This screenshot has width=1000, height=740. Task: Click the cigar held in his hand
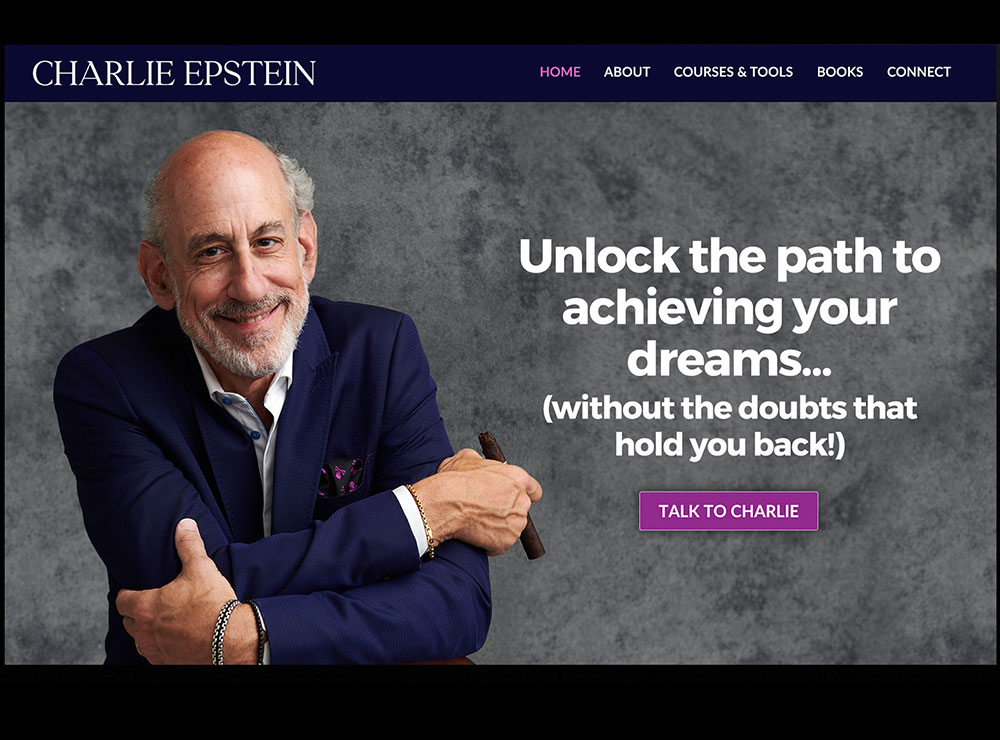[511, 495]
